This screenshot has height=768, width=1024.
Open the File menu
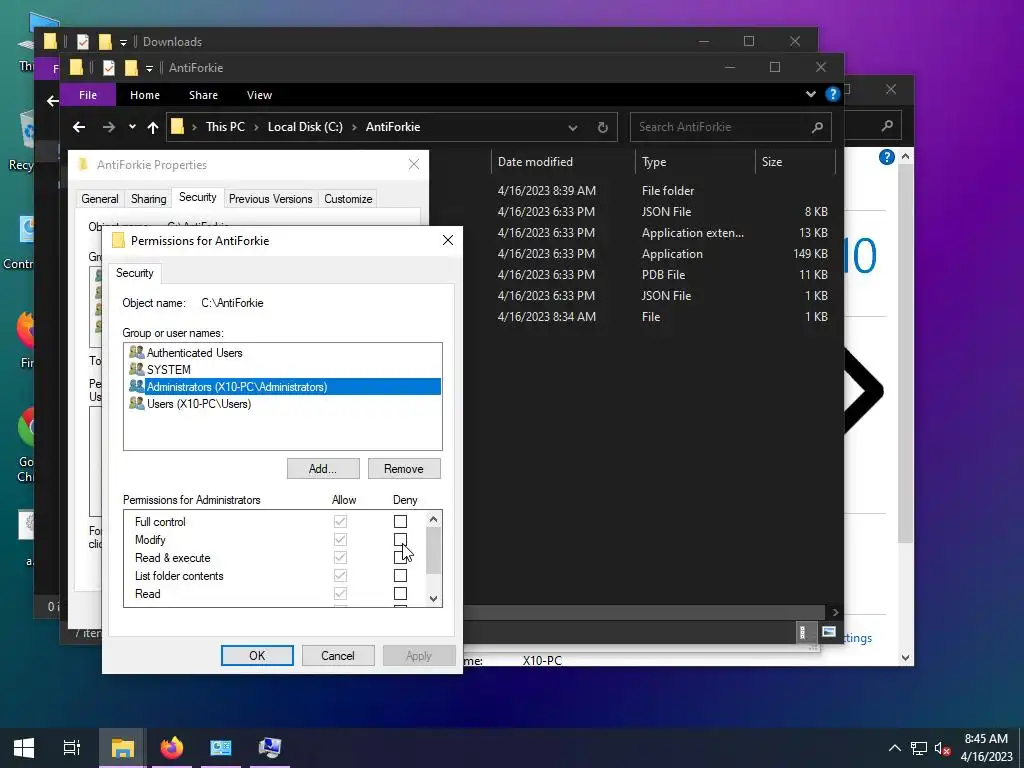coord(88,95)
